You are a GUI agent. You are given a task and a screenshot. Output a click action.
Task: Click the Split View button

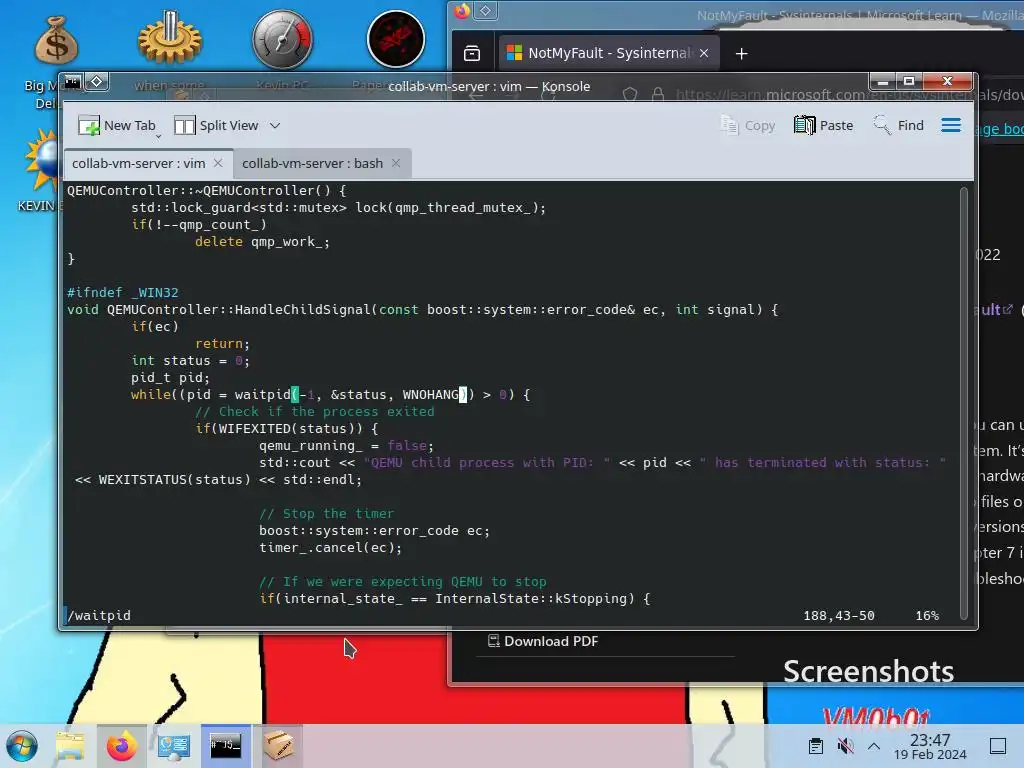(217, 125)
